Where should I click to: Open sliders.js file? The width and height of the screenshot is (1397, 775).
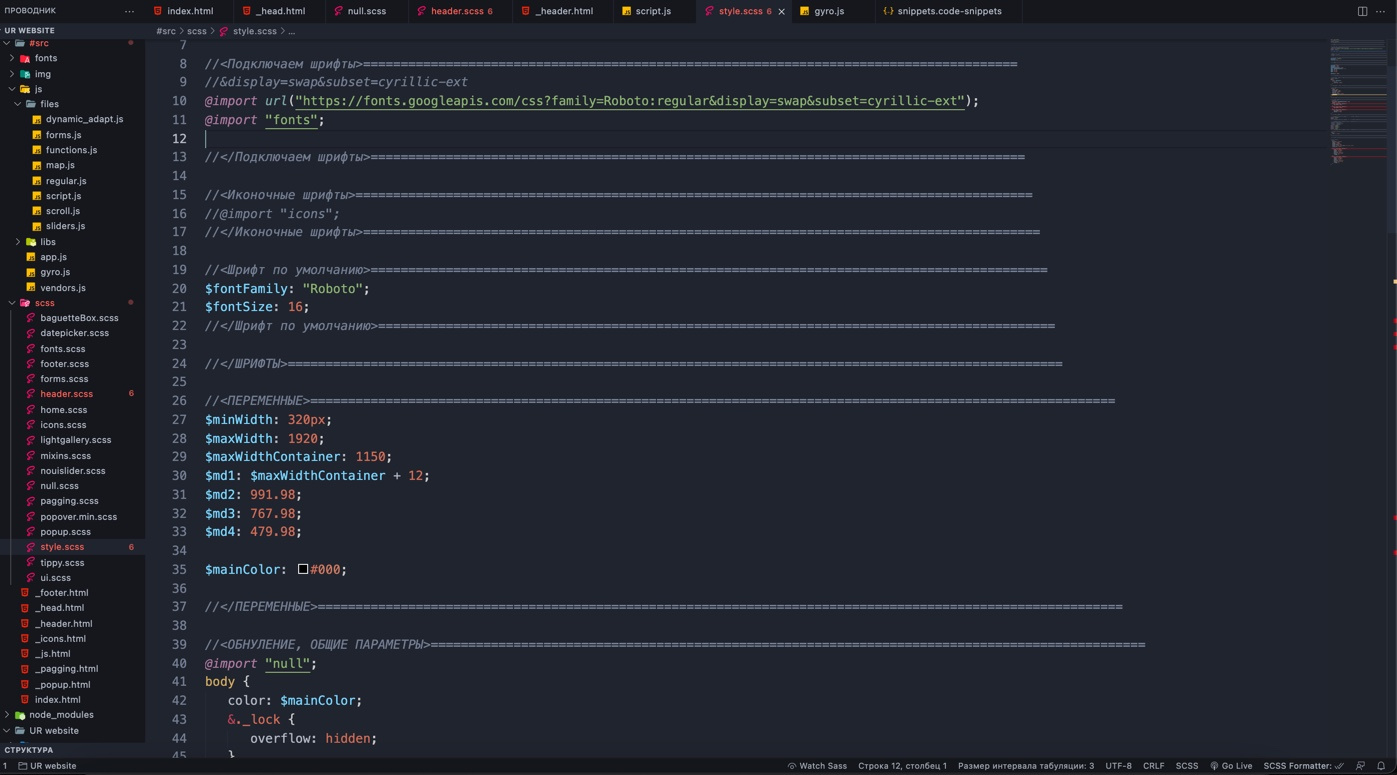tap(65, 226)
